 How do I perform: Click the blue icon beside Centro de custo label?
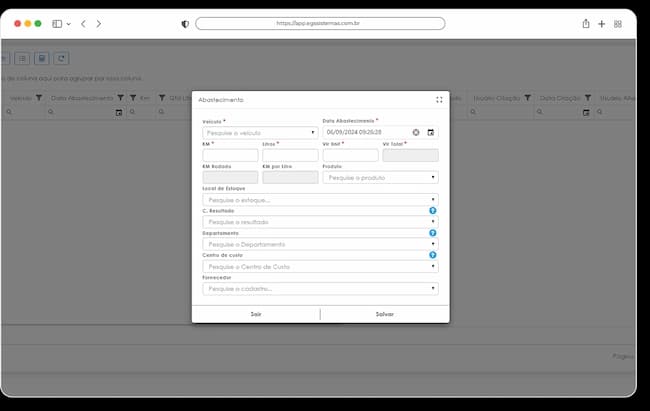coord(432,255)
